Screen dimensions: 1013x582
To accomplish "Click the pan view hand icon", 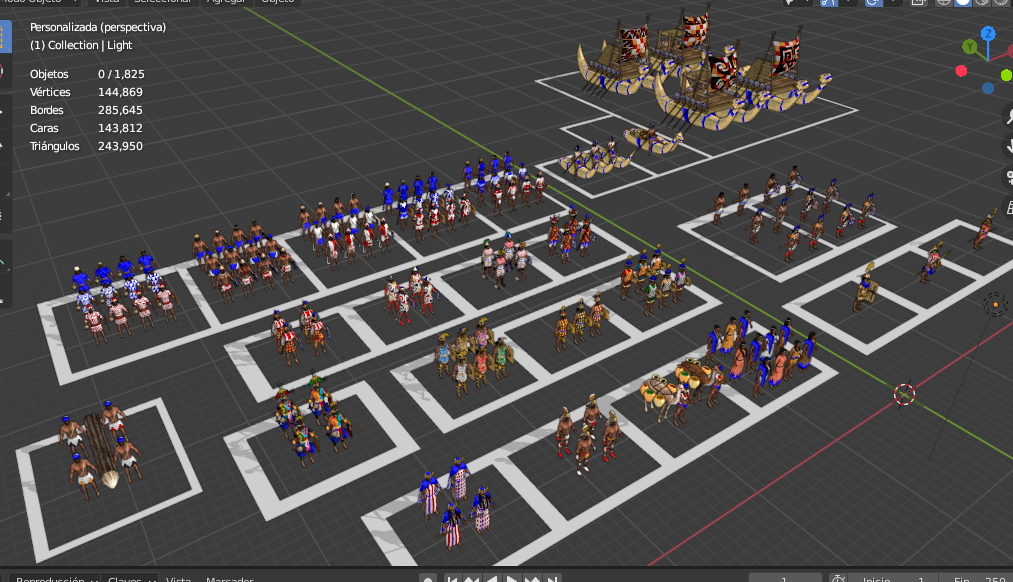I will tap(1008, 147).
